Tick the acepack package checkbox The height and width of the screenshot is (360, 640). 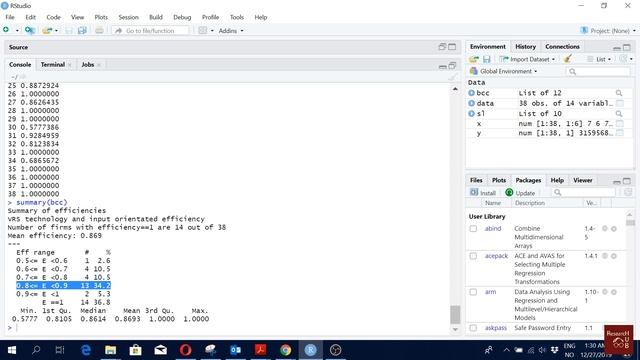click(x=473, y=256)
